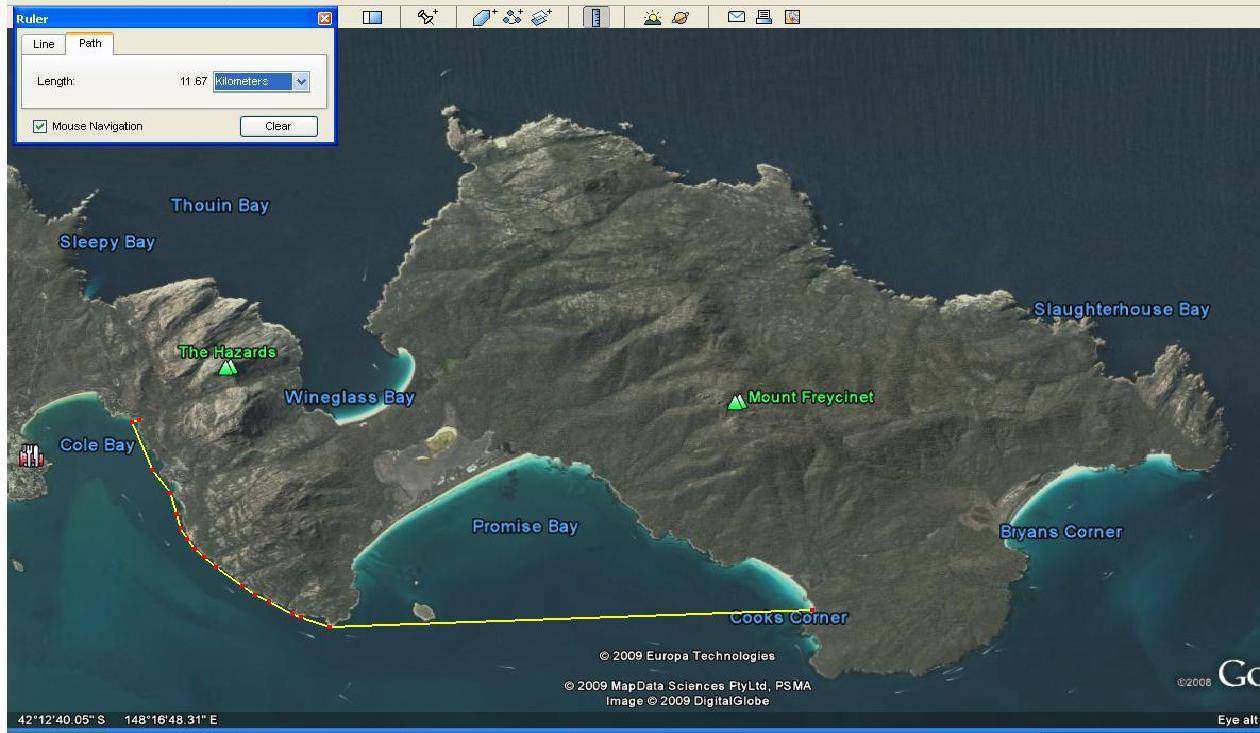Uncheck the Mouse Navigation checkbox
Viewport: 1260px width, 733px height.
tap(40, 126)
